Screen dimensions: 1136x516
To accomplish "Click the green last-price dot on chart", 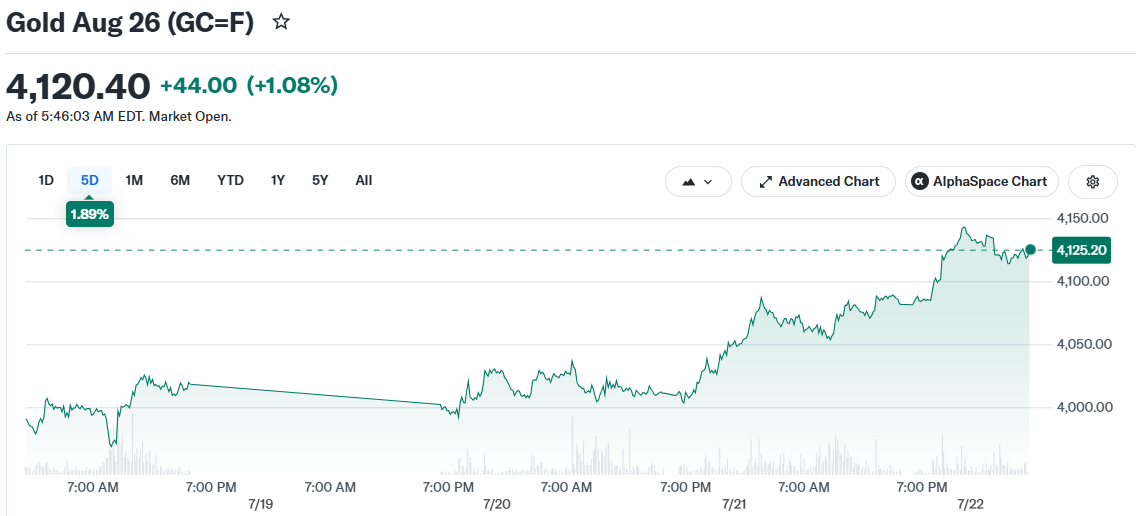I will coord(1030,249).
